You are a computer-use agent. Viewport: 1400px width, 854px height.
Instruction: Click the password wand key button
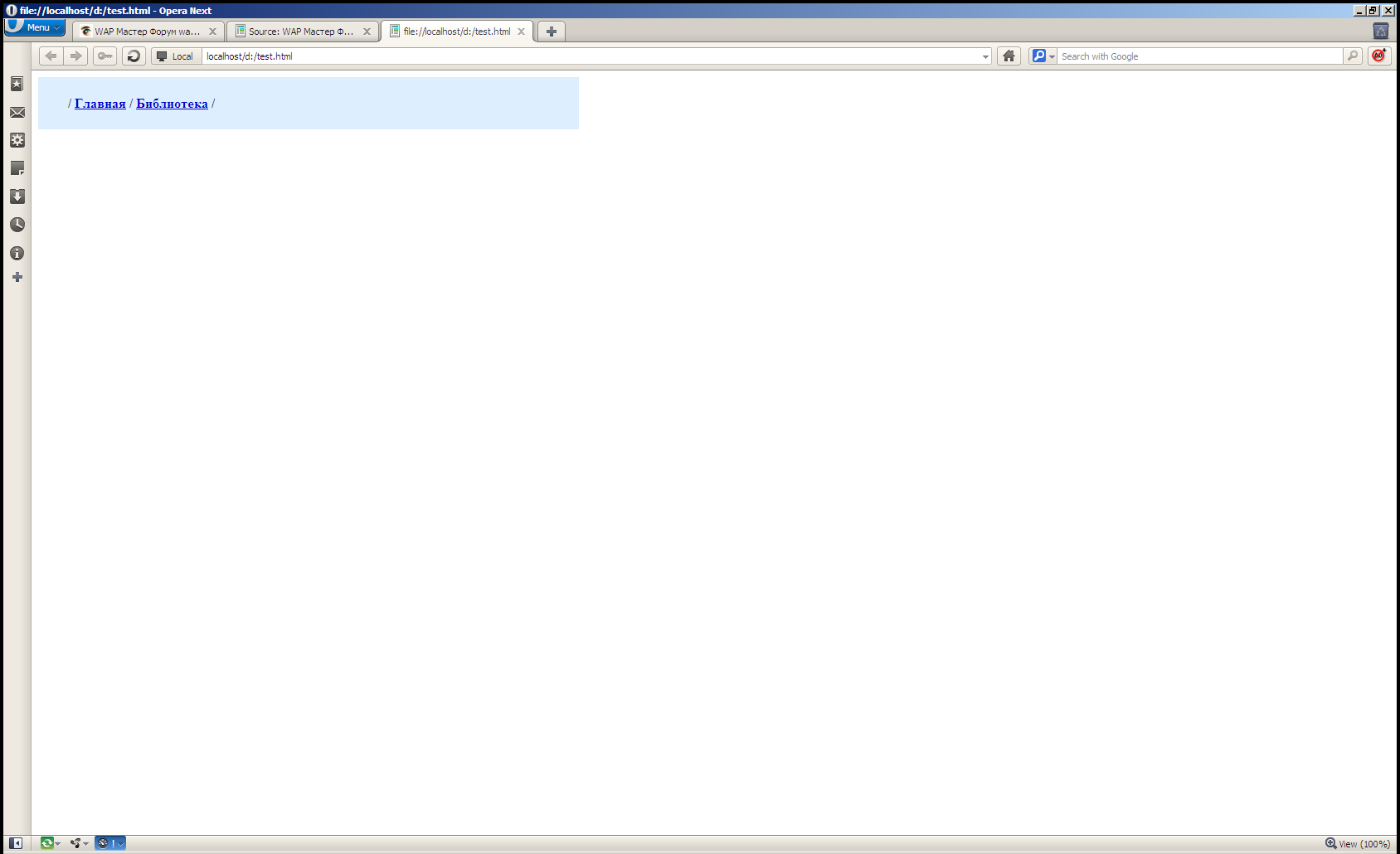105,56
